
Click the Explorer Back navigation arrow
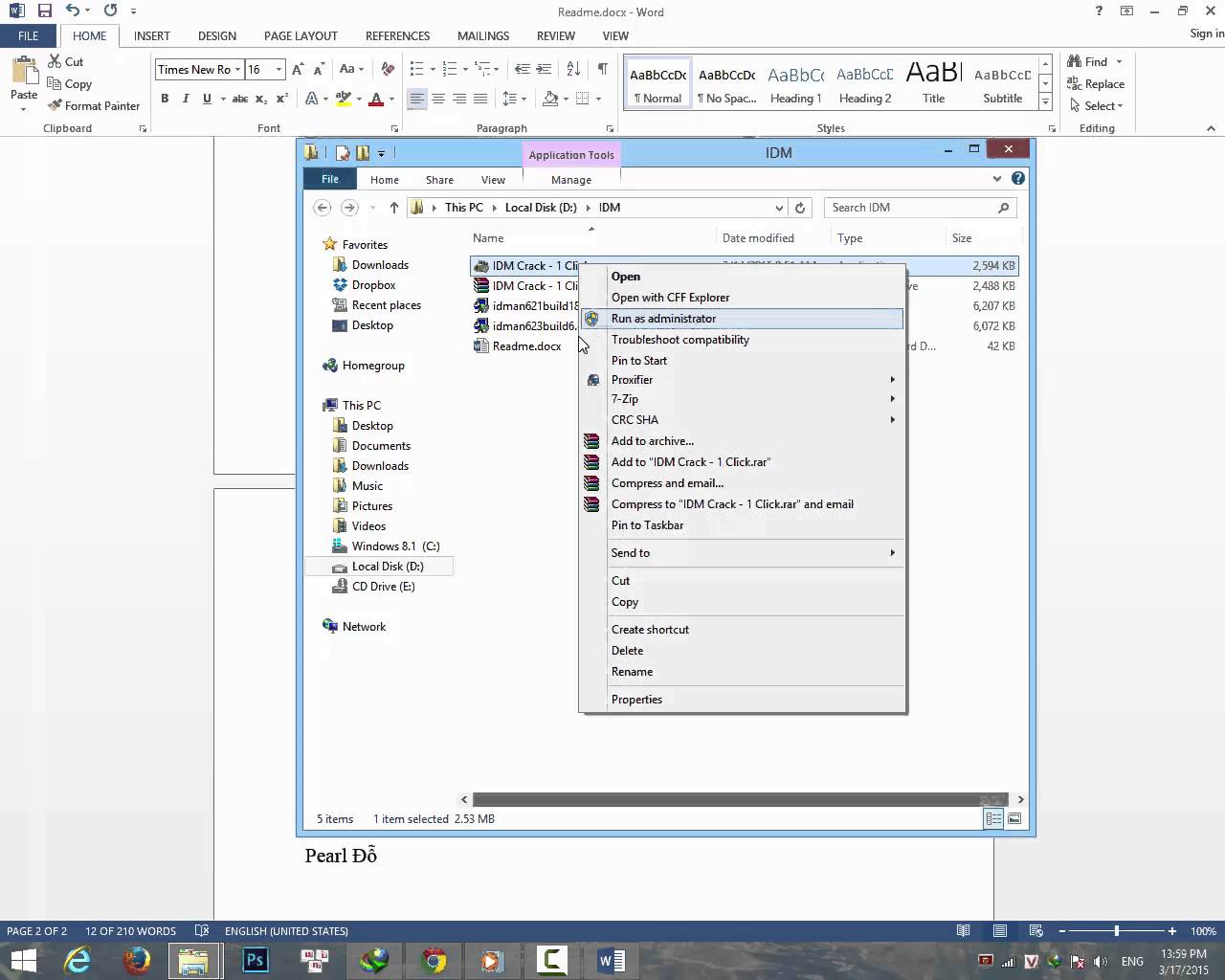coord(323,208)
